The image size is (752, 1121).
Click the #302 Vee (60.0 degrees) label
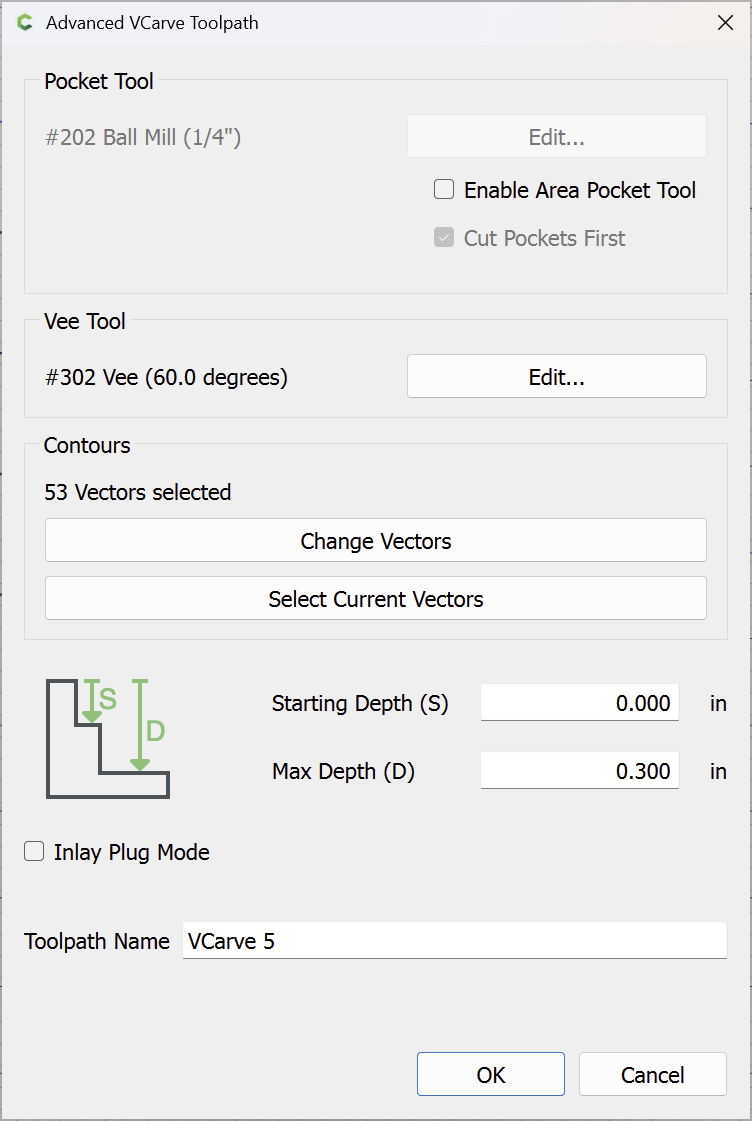166,377
